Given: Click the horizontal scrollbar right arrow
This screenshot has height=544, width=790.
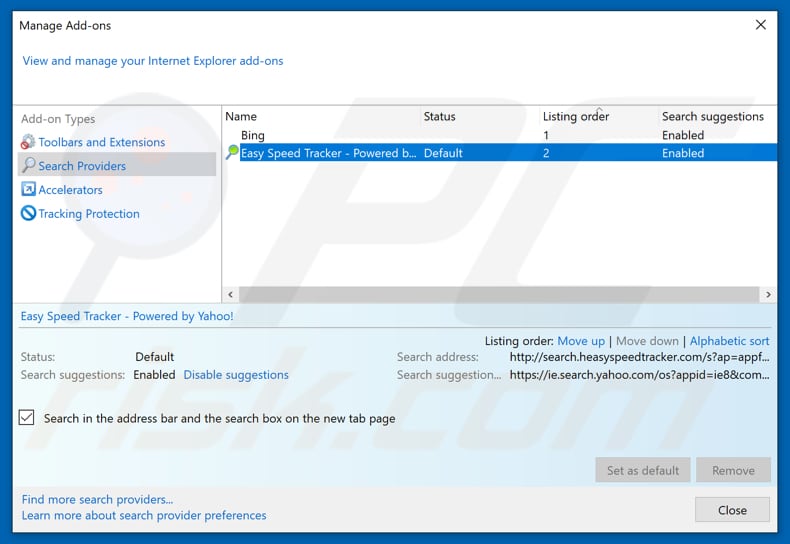Looking at the screenshot, I should pyautogui.click(x=768, y=294).
